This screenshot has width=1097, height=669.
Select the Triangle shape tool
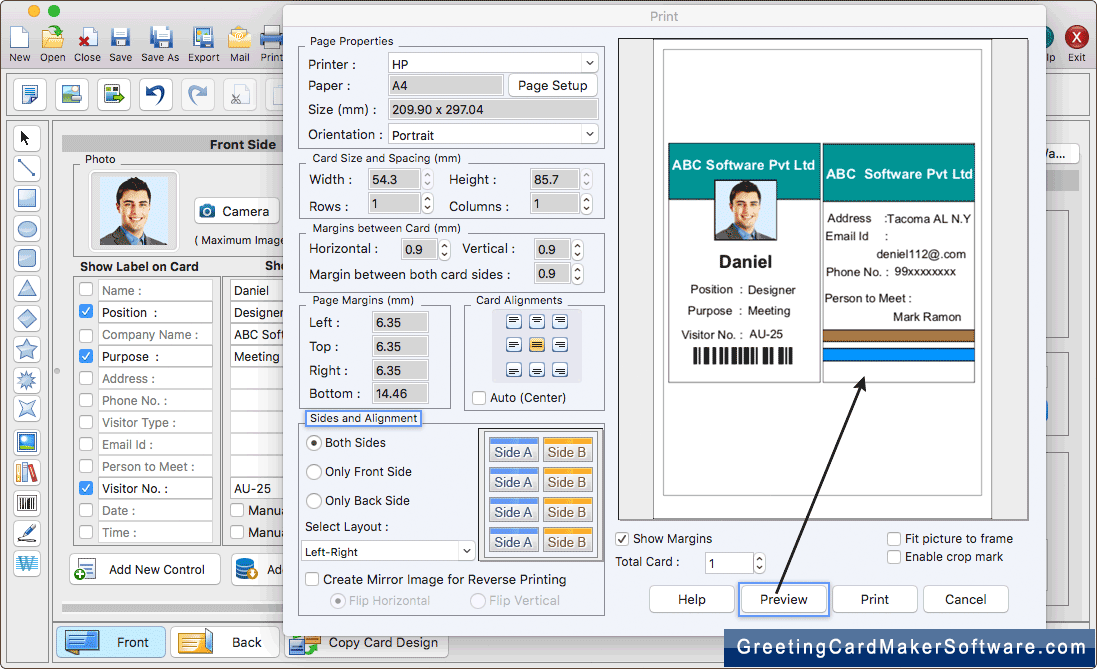point(27,288)
